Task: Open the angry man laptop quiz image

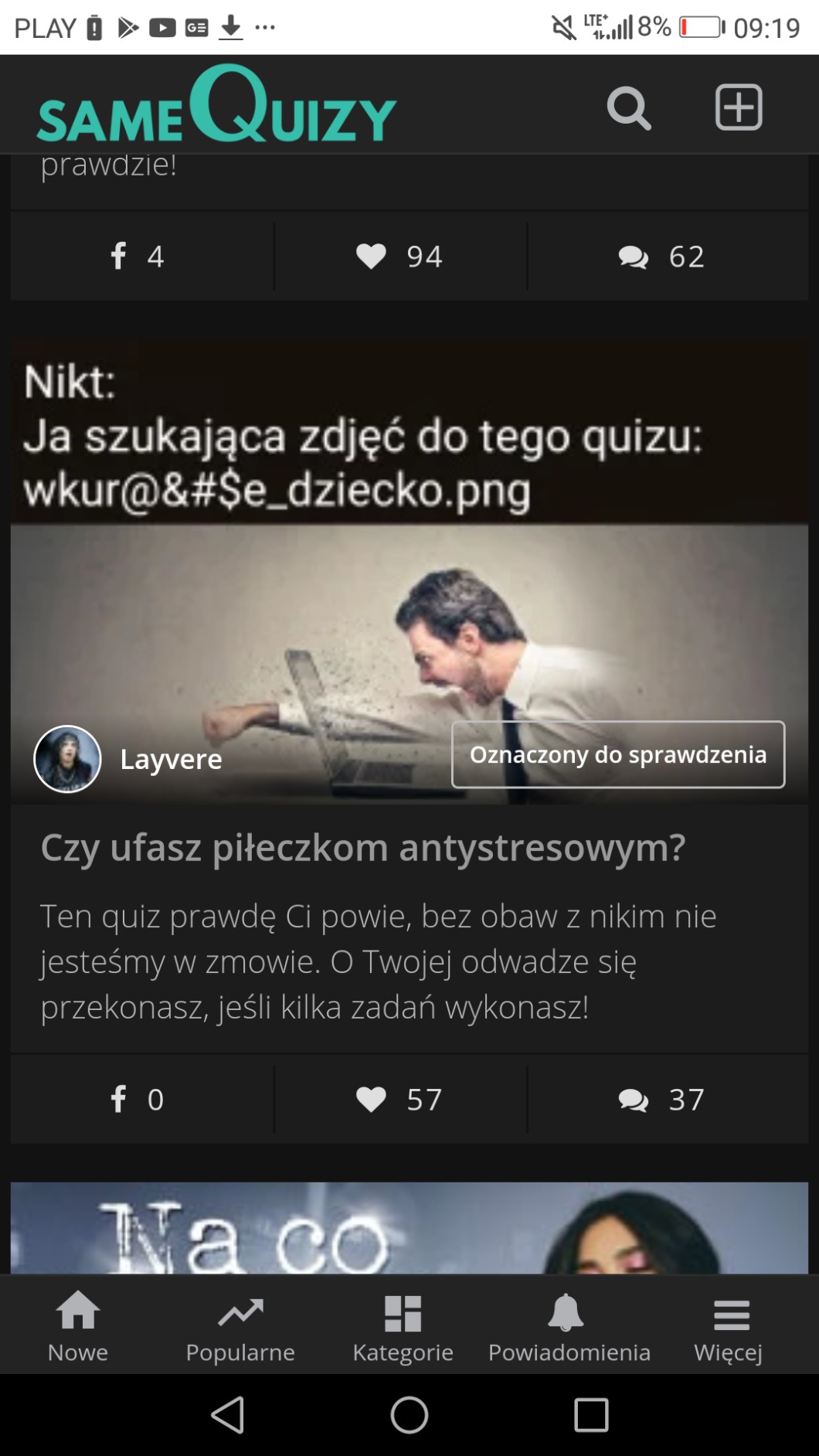Action: click(409, 572)
